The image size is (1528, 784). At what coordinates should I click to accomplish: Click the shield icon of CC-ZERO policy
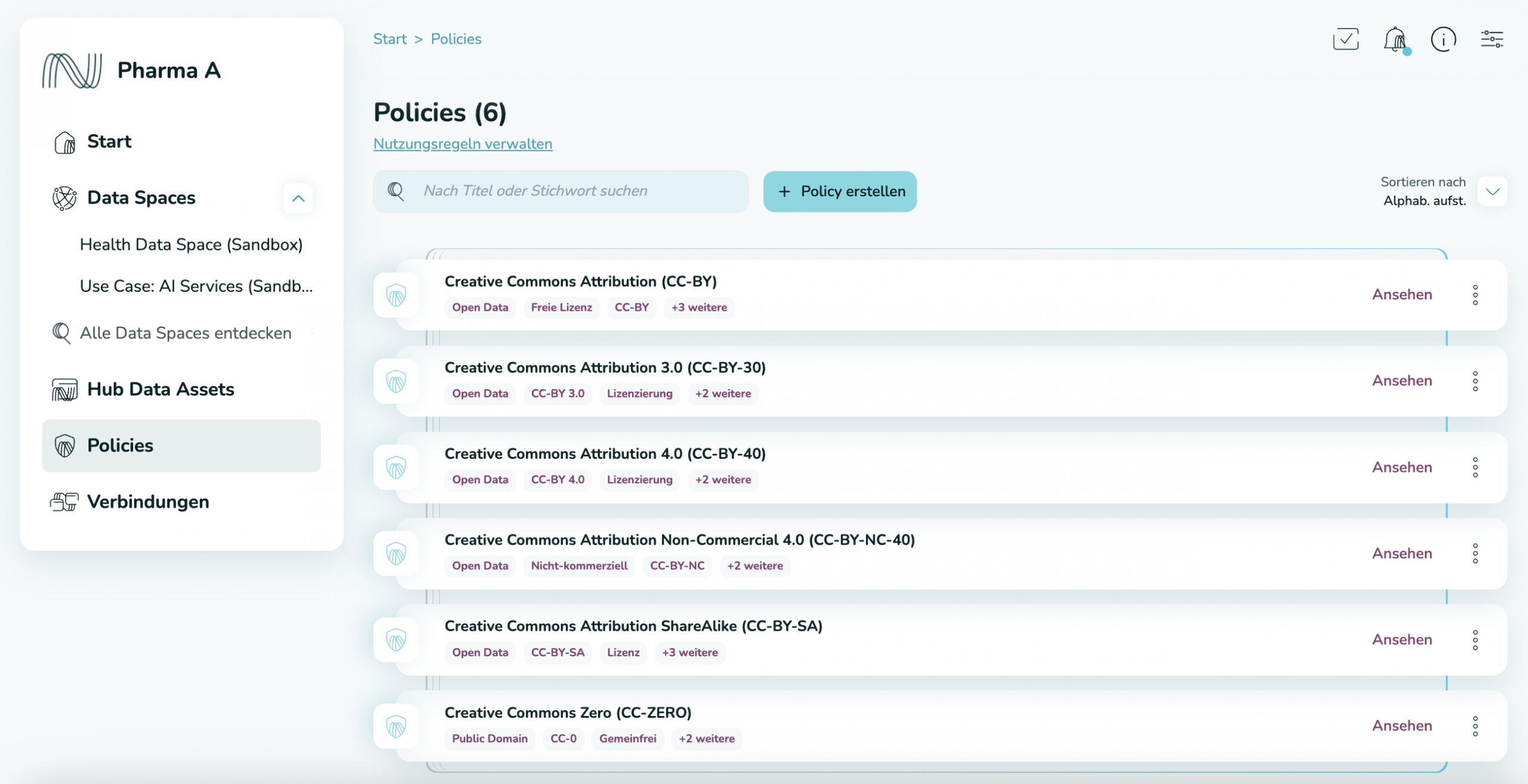point(396,726)
